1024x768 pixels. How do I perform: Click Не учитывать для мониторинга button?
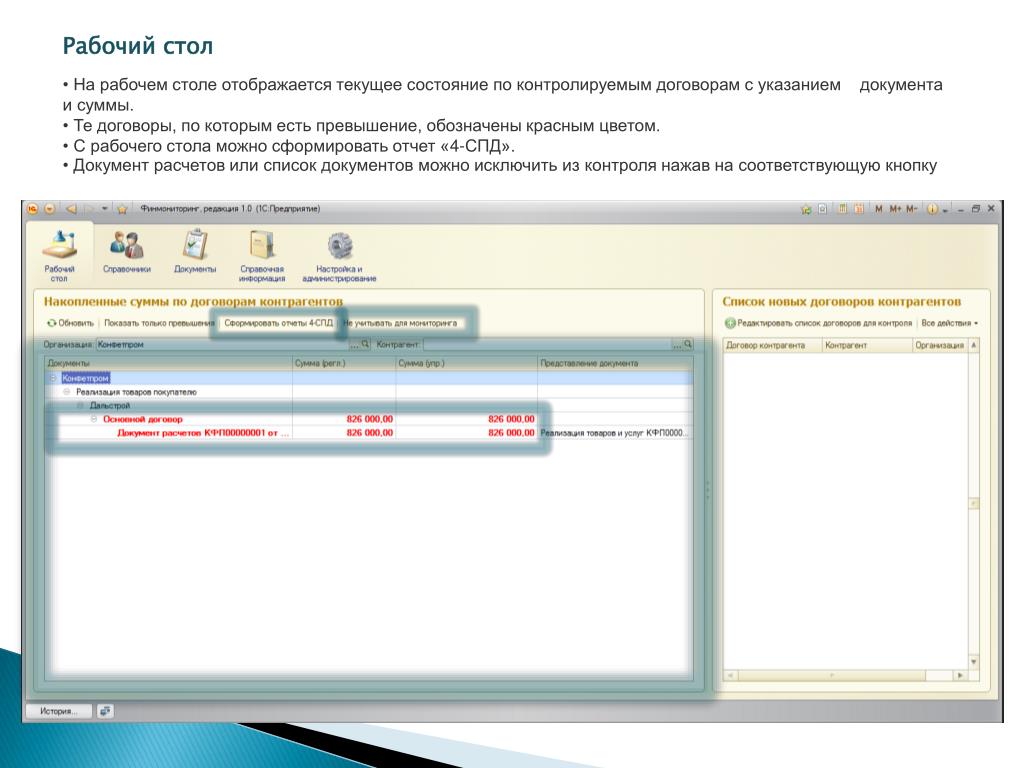tap(400, 324)
